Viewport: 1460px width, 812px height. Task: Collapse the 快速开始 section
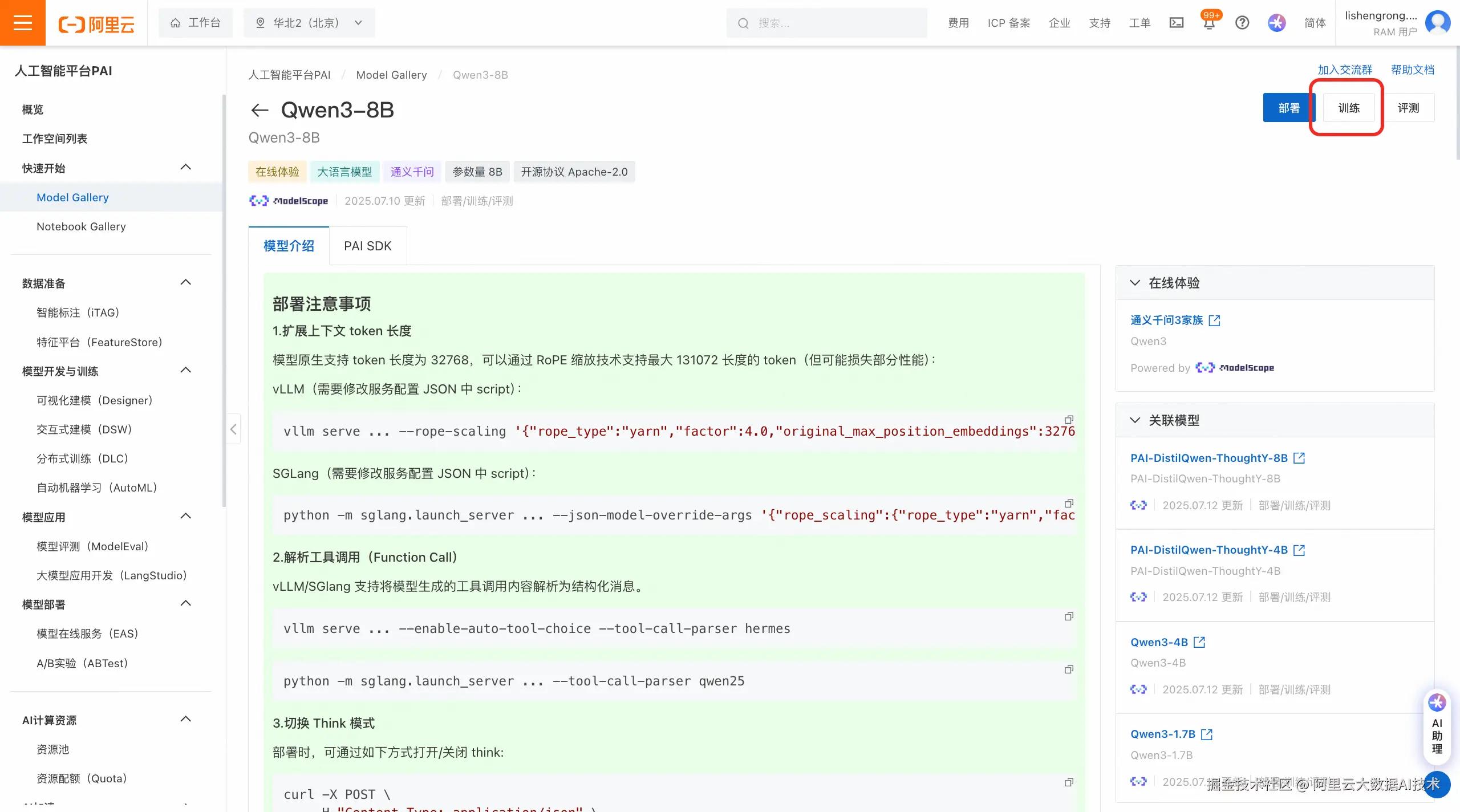click(186, 167)
